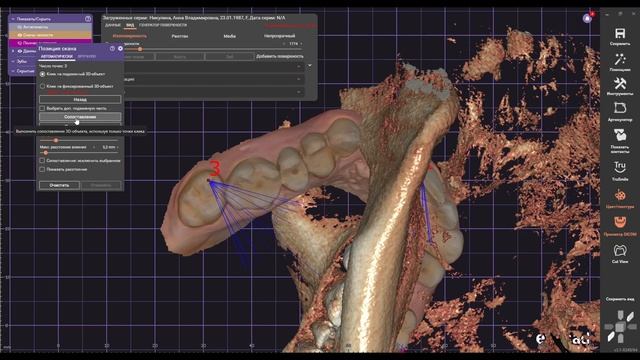Open the Данные tab in series panel
Screen dimensions: 640x360
click(x=113, y=25)
